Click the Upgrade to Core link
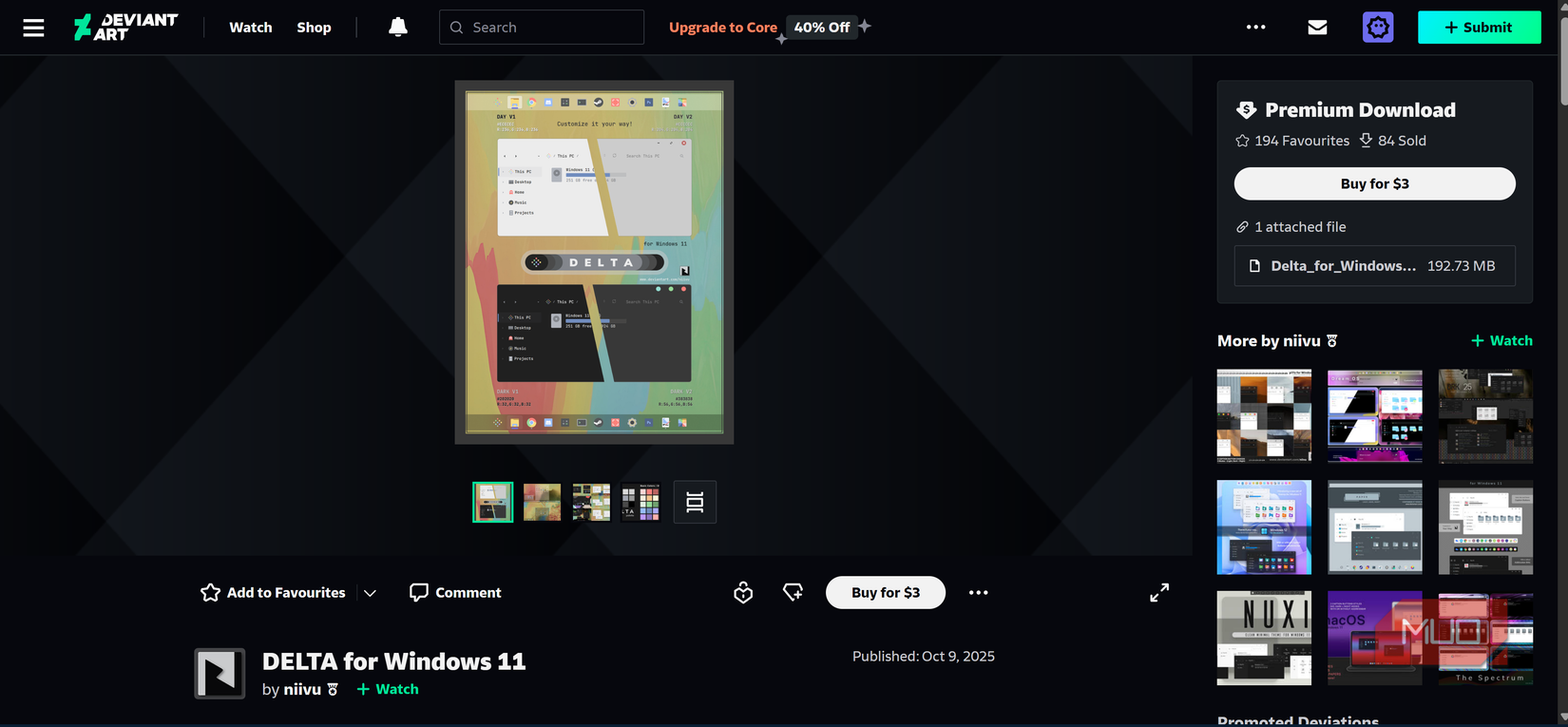This screenshot has height=727, width=1568. tap(723, 28)
